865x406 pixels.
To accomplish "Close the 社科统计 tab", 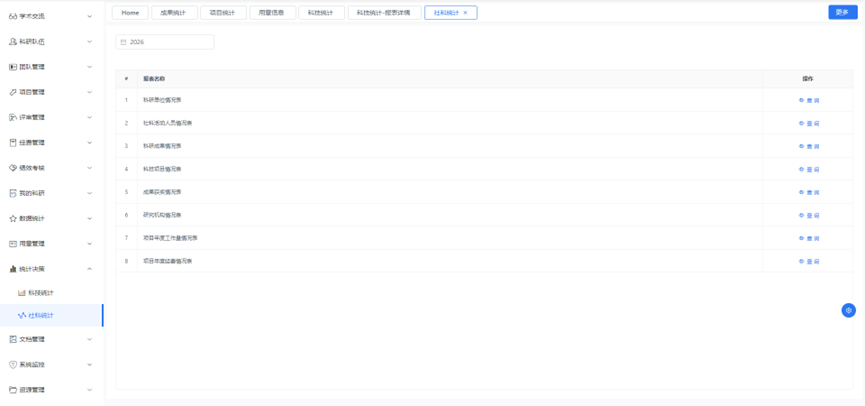I will (465, 13).
